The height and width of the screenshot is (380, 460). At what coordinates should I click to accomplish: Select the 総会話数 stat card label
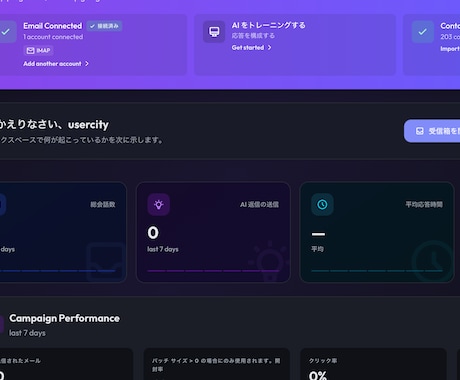point(103,204)
